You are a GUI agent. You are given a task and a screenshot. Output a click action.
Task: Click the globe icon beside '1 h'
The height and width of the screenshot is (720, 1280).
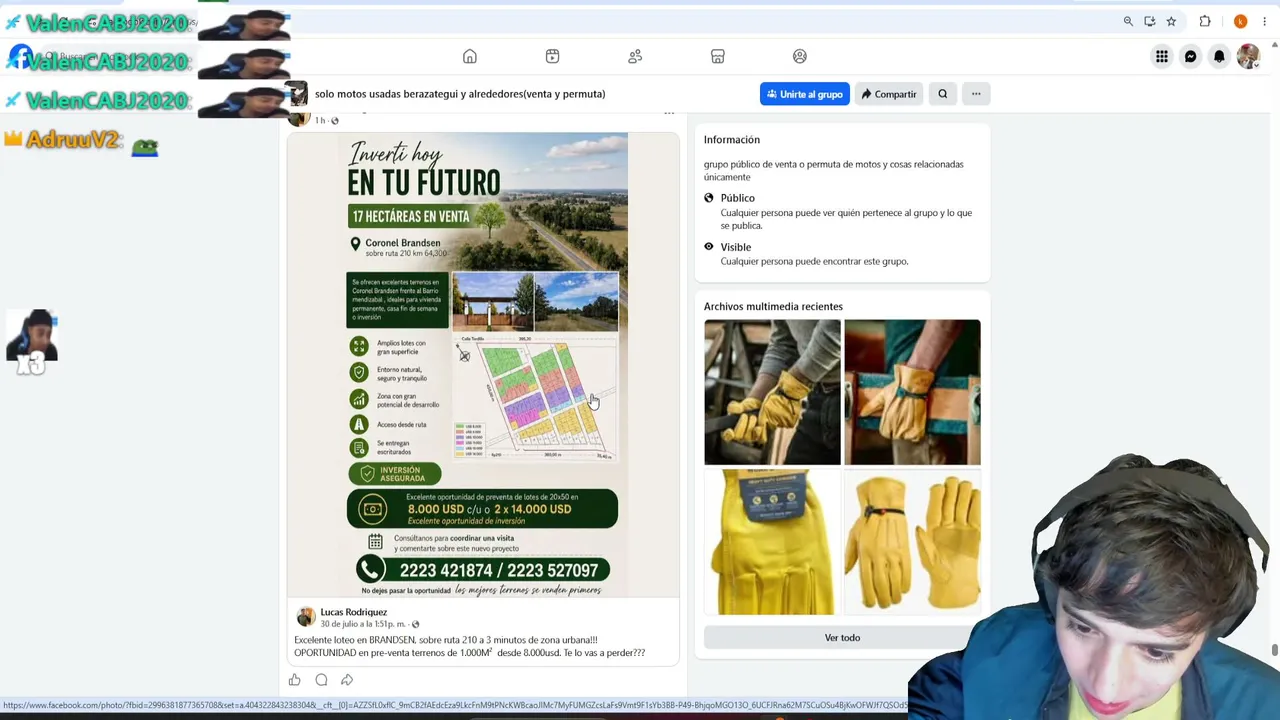point(334,121)
